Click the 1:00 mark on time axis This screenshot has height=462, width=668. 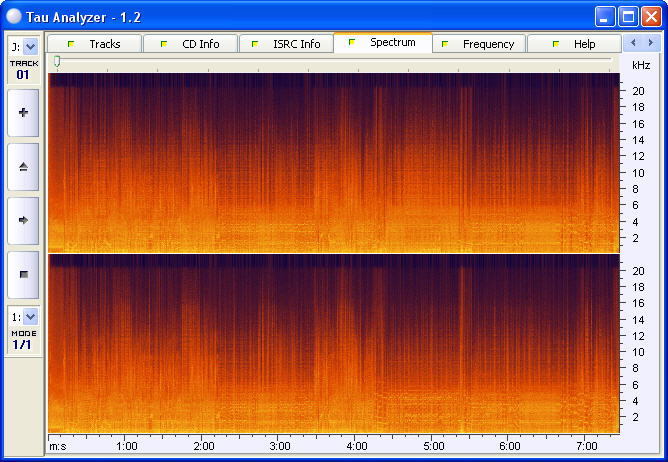pos(127,446)
